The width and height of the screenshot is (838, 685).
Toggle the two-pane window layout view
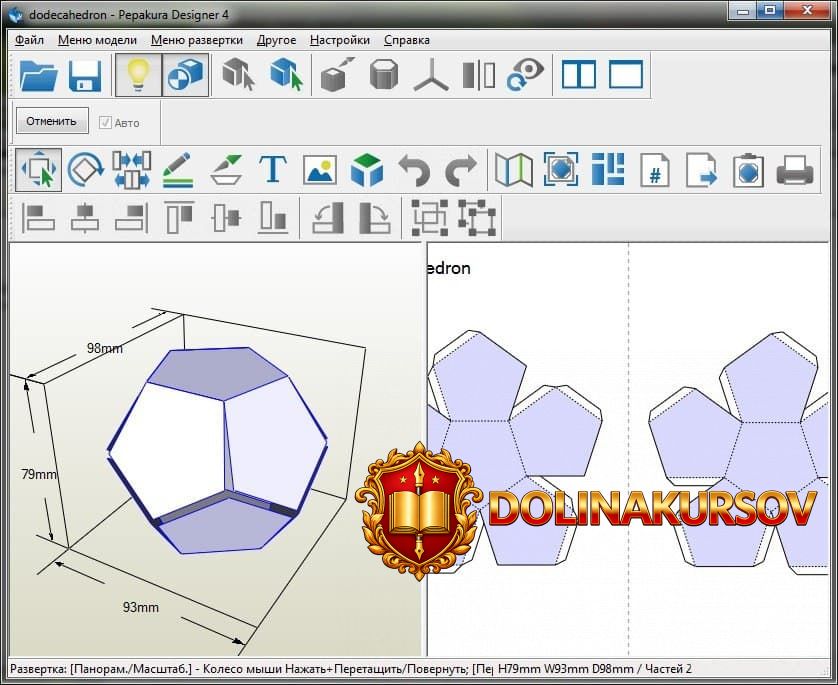578,75
